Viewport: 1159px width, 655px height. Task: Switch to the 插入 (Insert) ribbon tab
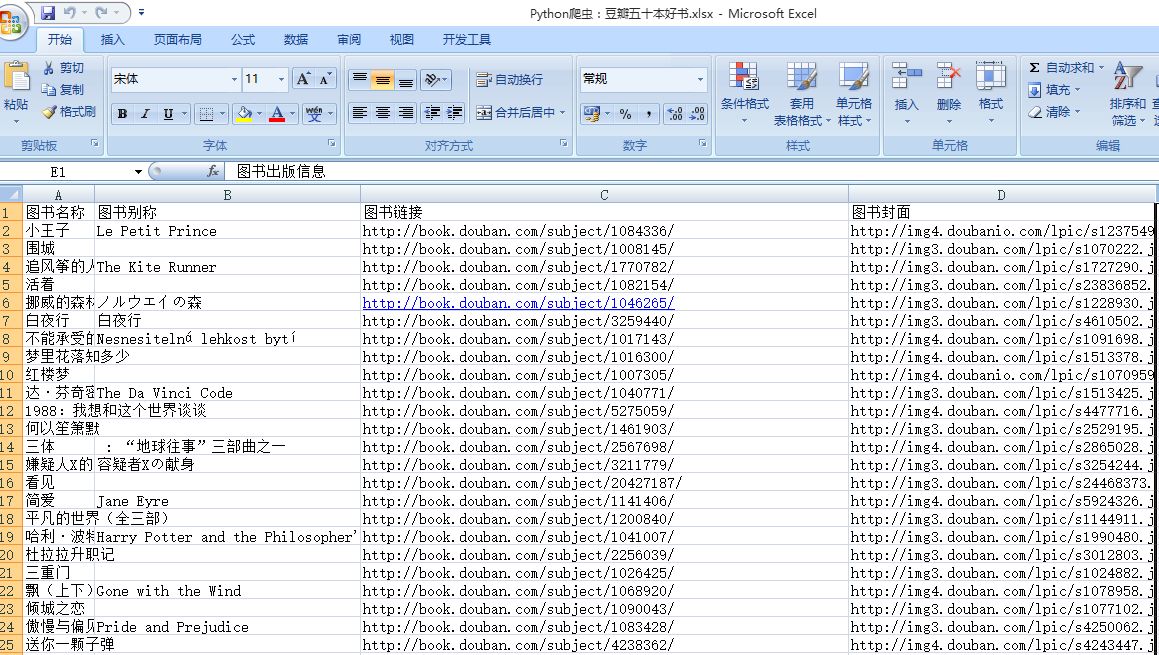point(113,40)
